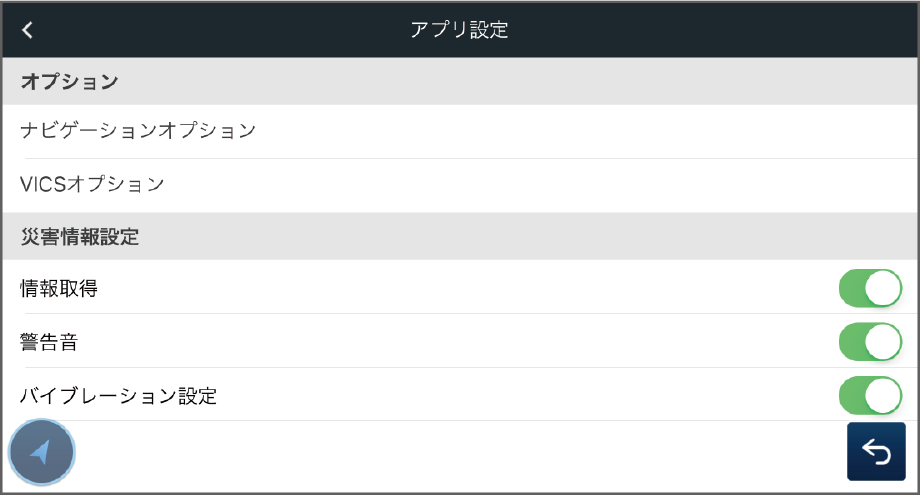Image resolution: width=920 pixels, height=495 pixels.
Task: Tap the white knob of 警告音 switch
Action: [883, 342]
